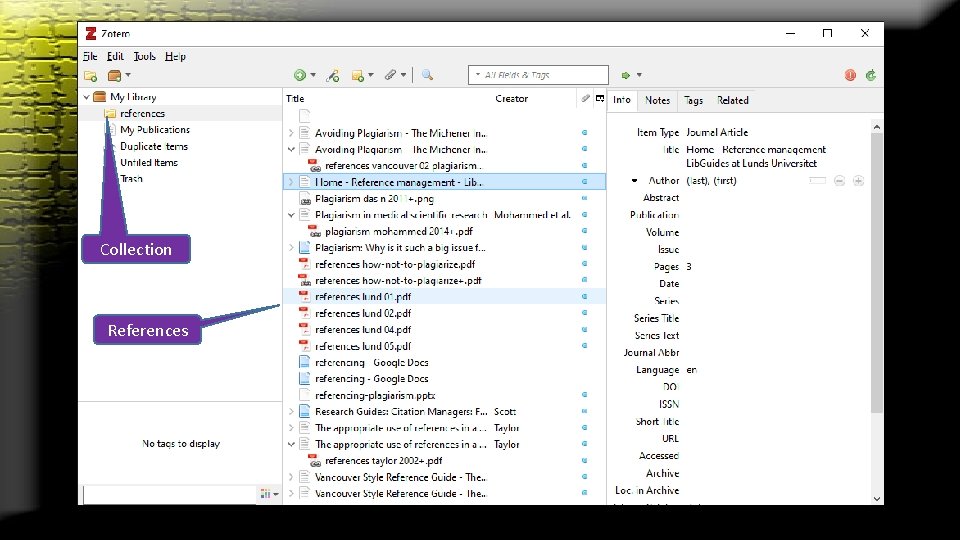
Task: Click the author name mode switch
Action: point(817,181)
